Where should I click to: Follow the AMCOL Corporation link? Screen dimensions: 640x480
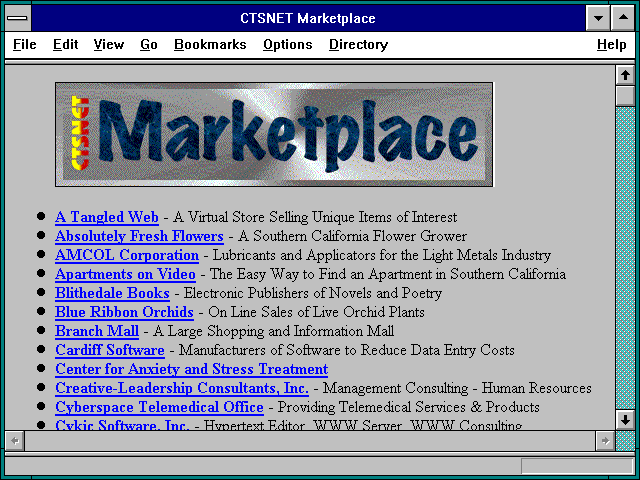click(x=127, y=255)
